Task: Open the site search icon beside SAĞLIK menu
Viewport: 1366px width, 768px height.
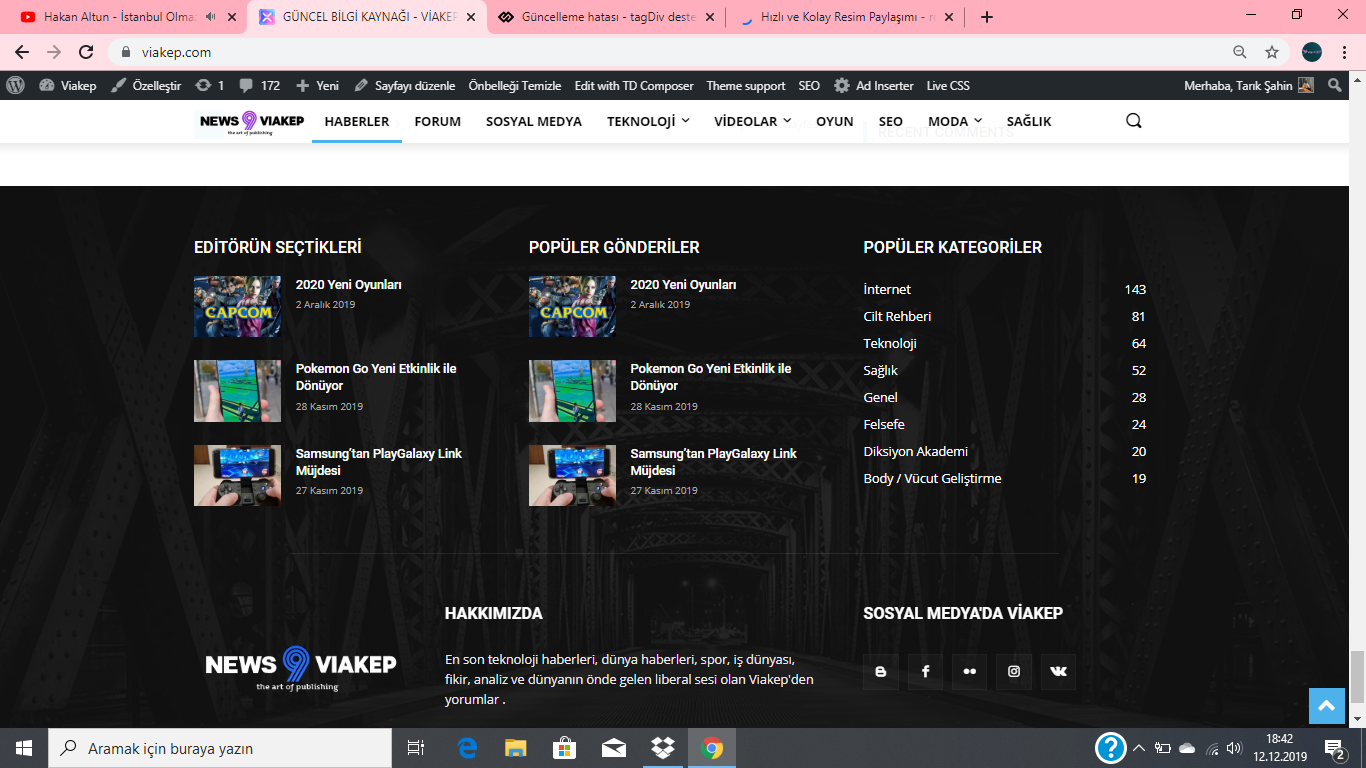Action: [x=1133, y=121]
